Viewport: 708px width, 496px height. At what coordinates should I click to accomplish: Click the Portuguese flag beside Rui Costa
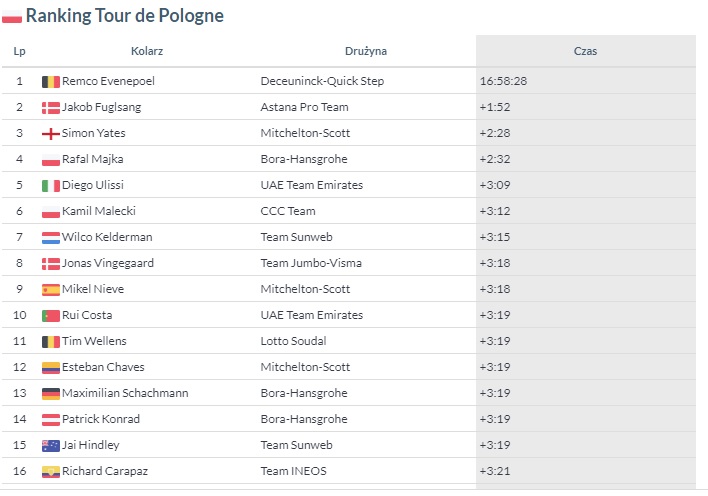(x=51, y=316)
